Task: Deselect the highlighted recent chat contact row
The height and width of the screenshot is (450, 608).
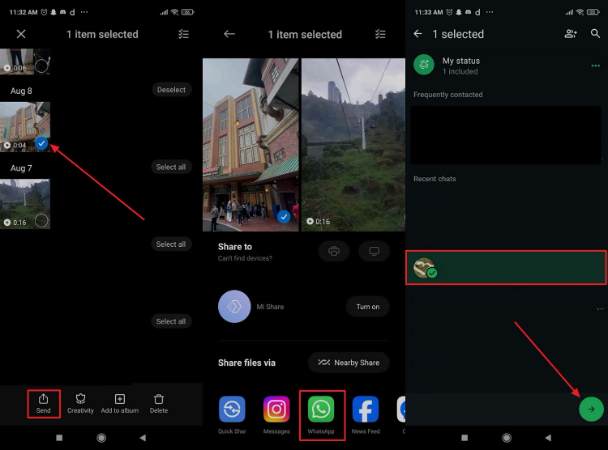Action: pos(506,267)
